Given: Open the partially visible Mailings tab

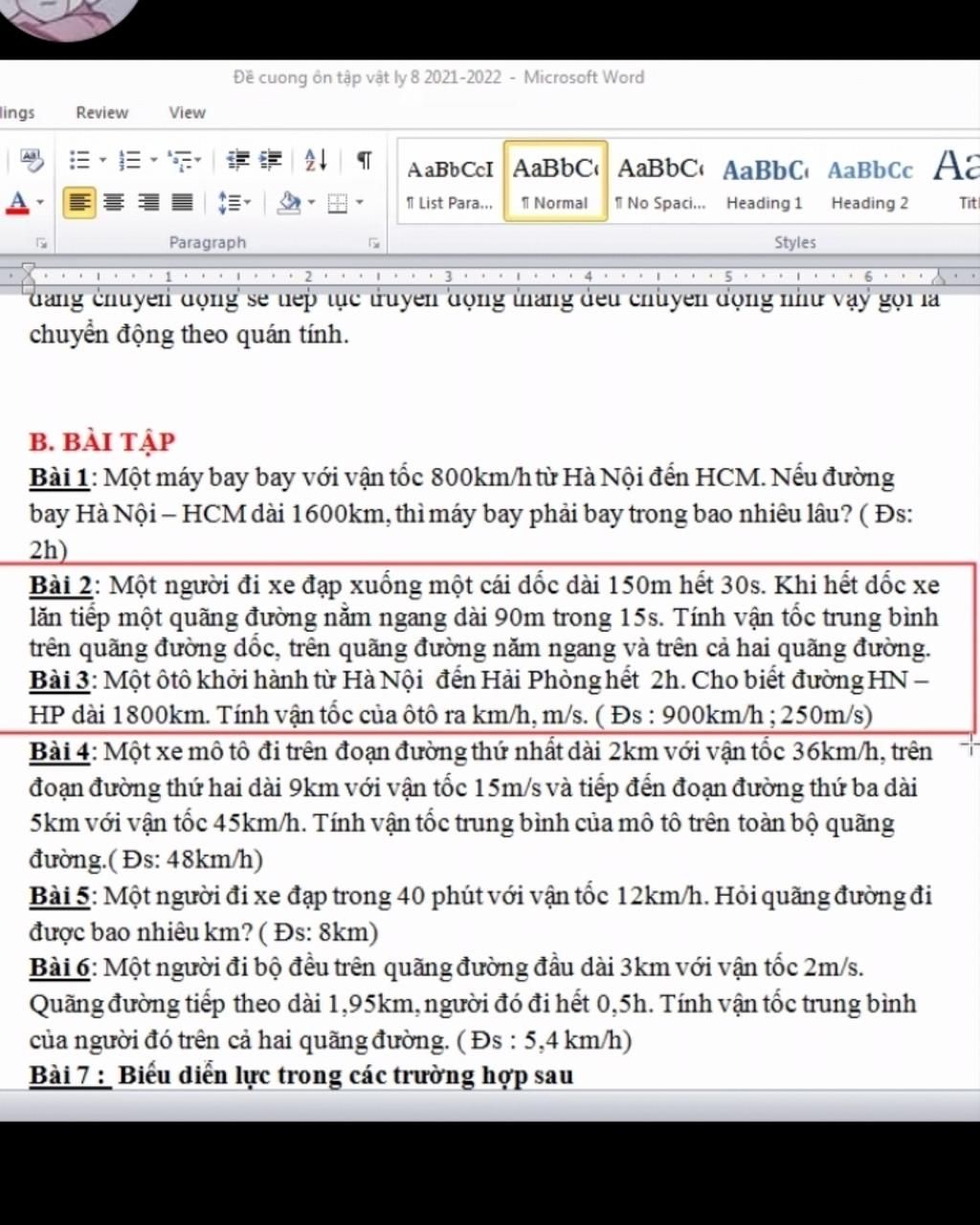Looking at the screenshot, I should (x=17, y=113).
